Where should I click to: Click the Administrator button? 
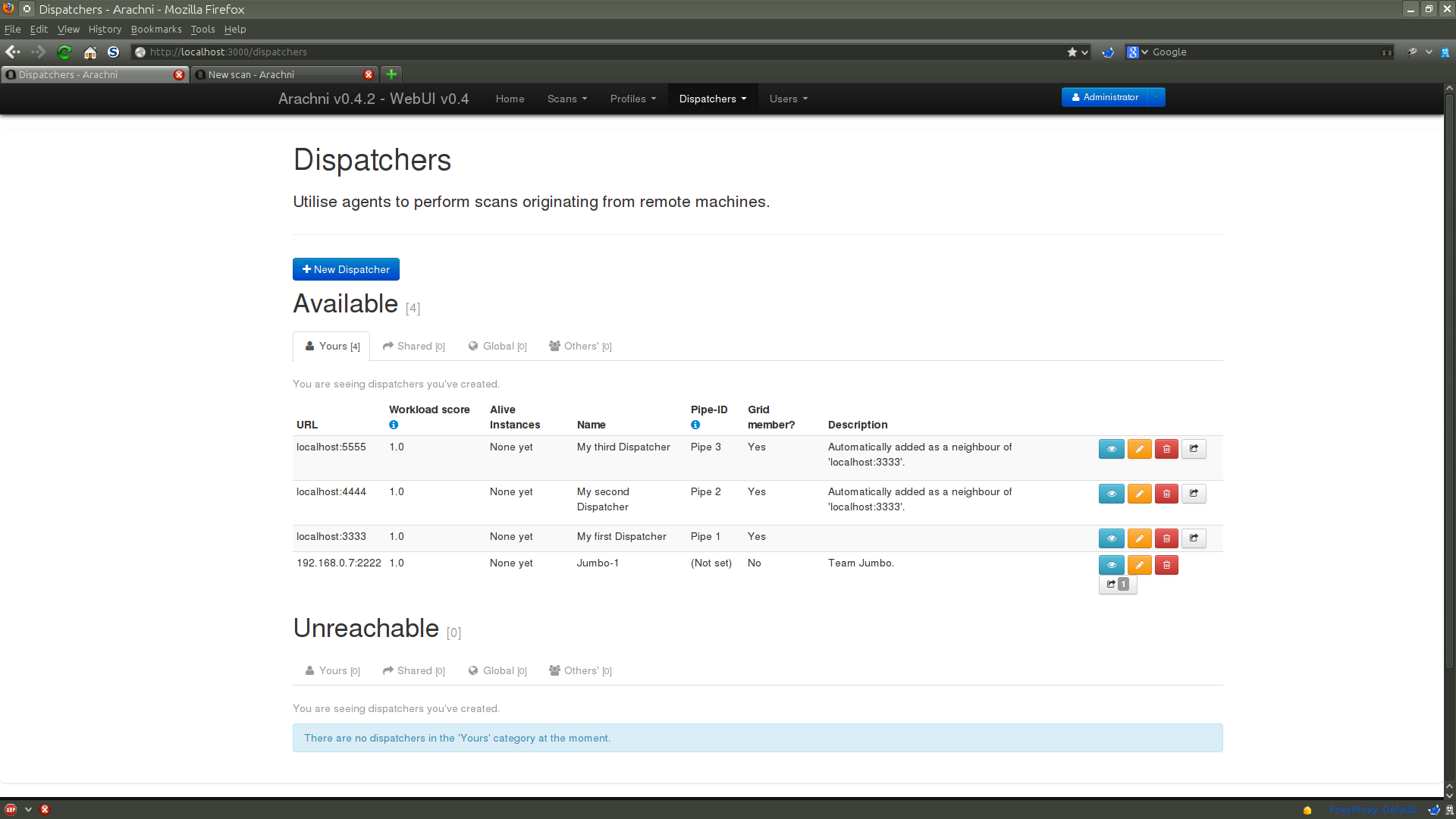(1104, 97)
